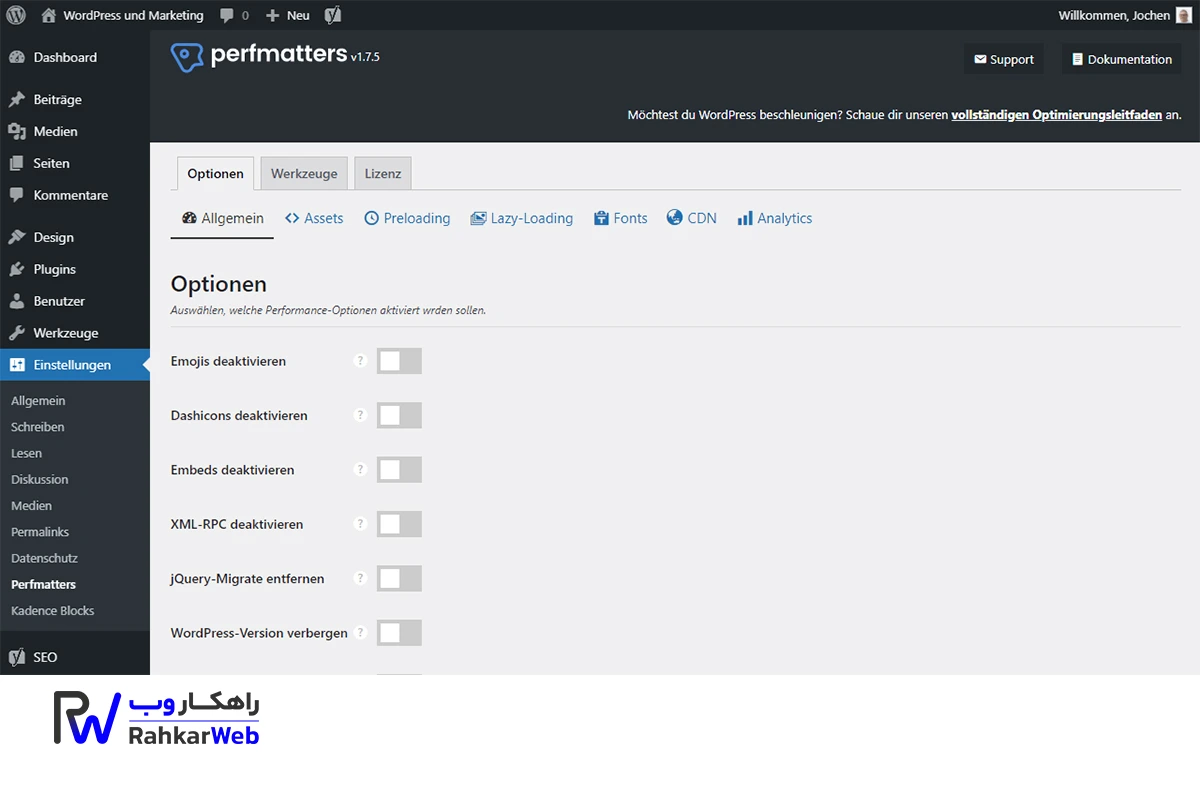Enable the XML-RPC deaktivieren switch
1200x800 pixels.
(x=399, y=524)
